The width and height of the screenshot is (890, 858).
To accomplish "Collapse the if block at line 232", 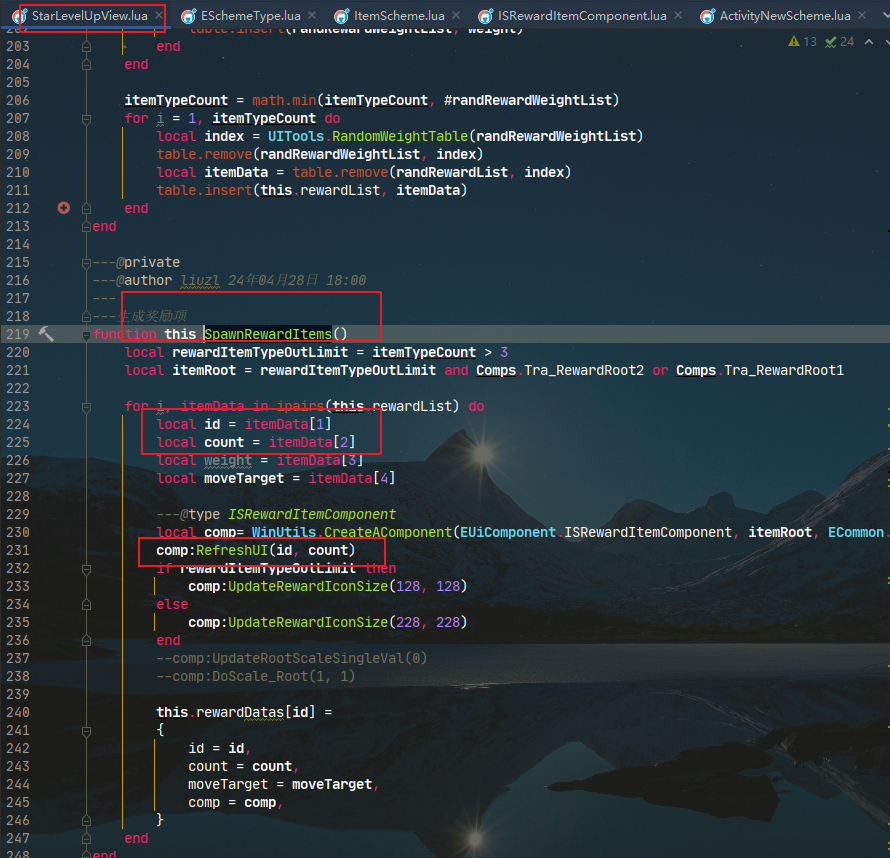I will point(86,569).
